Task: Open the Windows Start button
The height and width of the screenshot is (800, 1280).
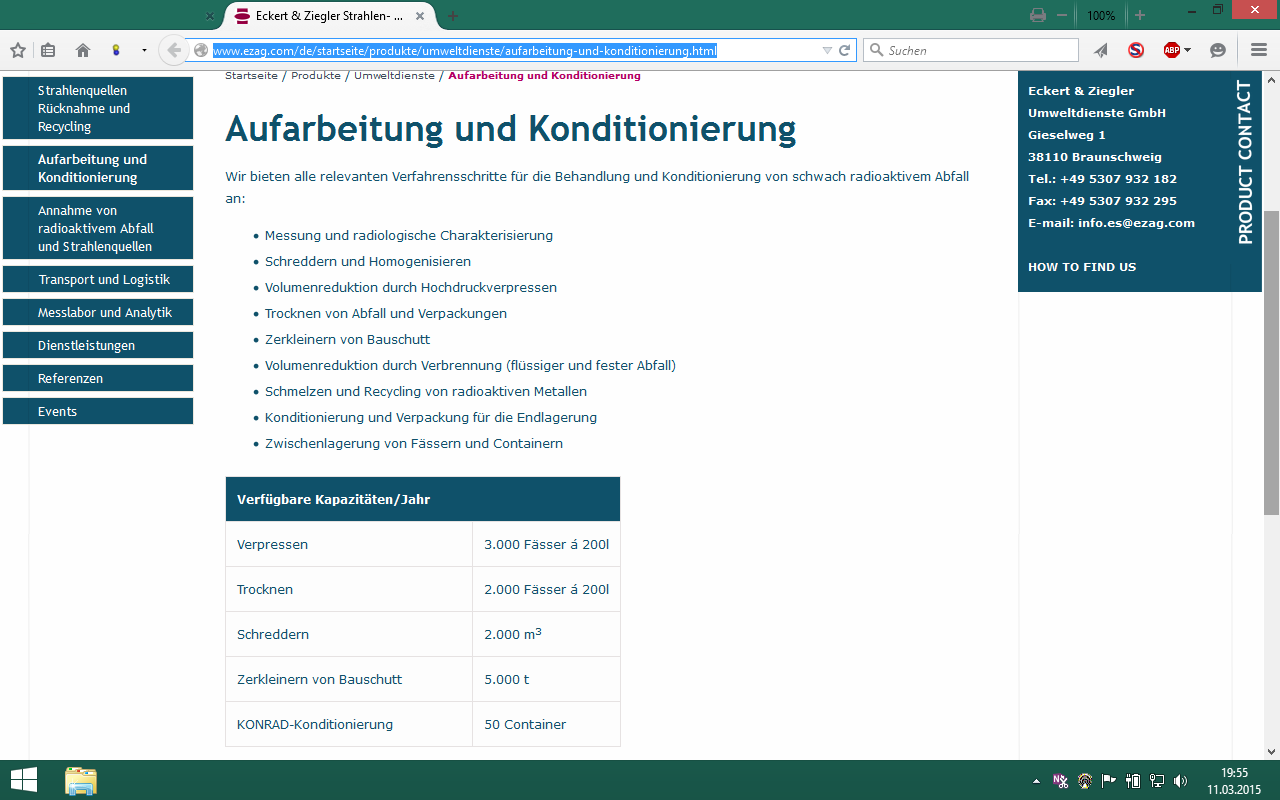Action: (x=23, y=780)
